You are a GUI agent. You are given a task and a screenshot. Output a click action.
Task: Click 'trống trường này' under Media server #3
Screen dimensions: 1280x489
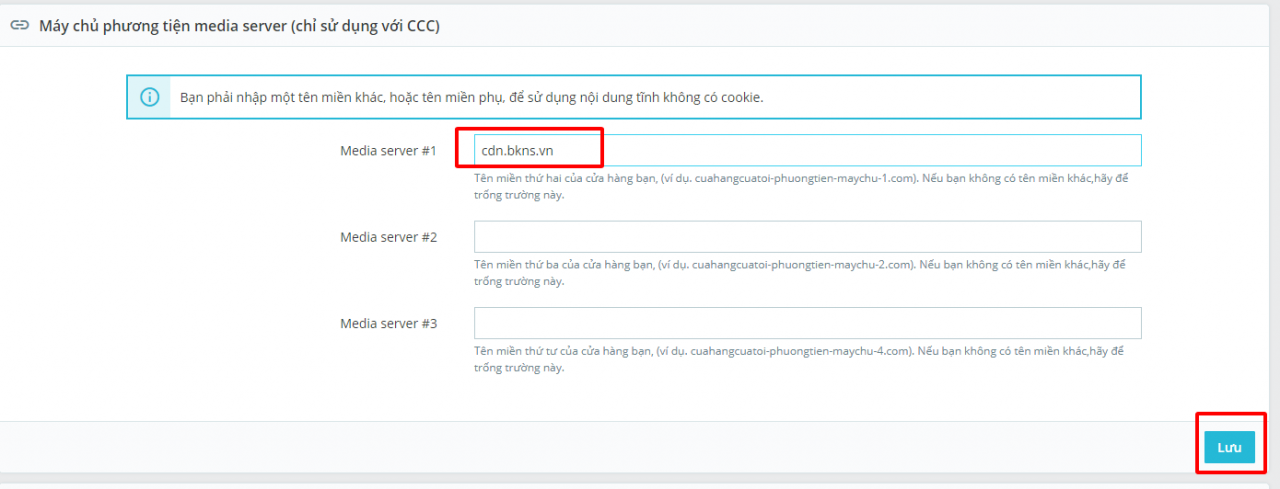[519, 367]
